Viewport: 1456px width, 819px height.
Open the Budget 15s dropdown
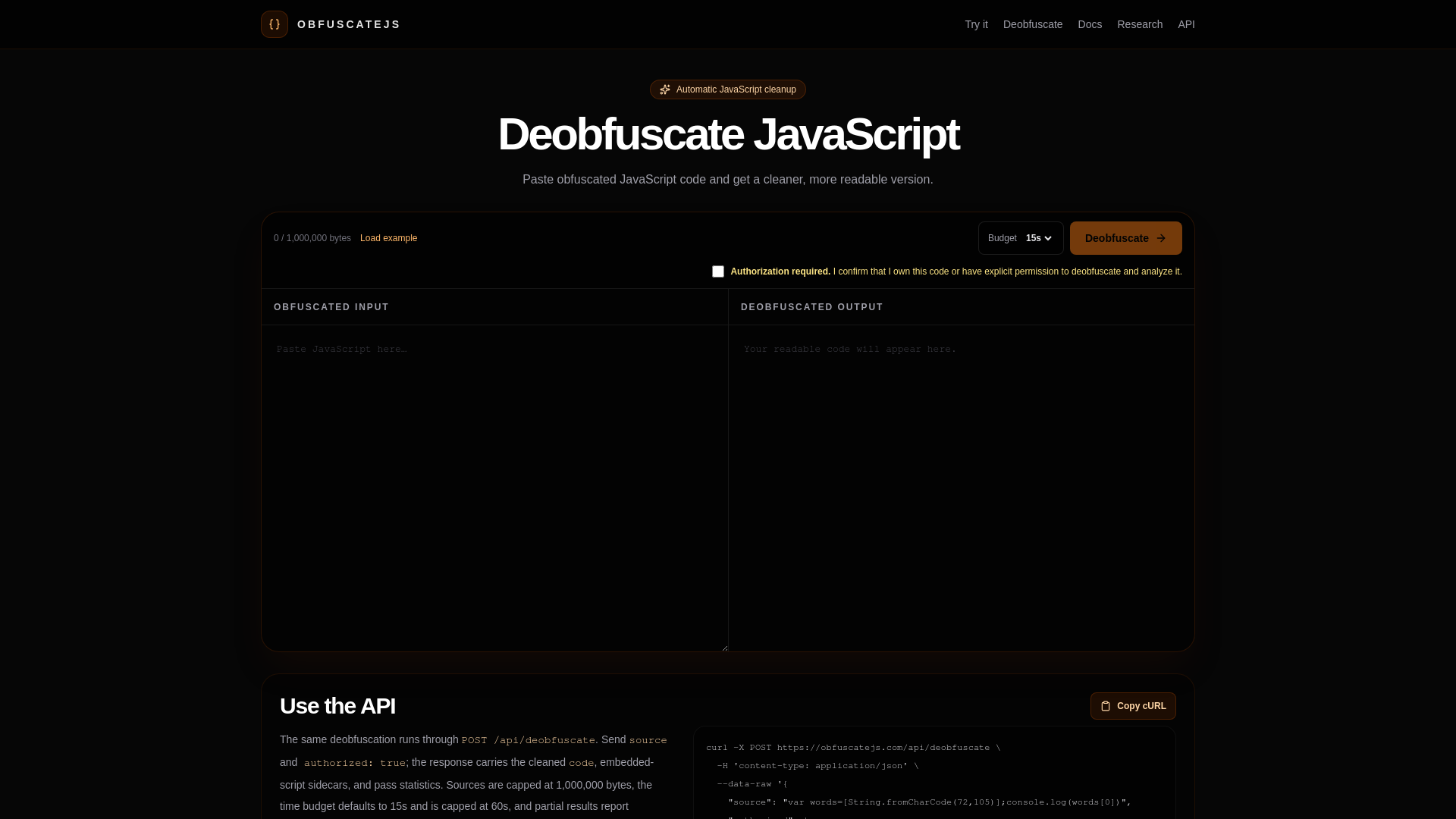coord(1021,238)
